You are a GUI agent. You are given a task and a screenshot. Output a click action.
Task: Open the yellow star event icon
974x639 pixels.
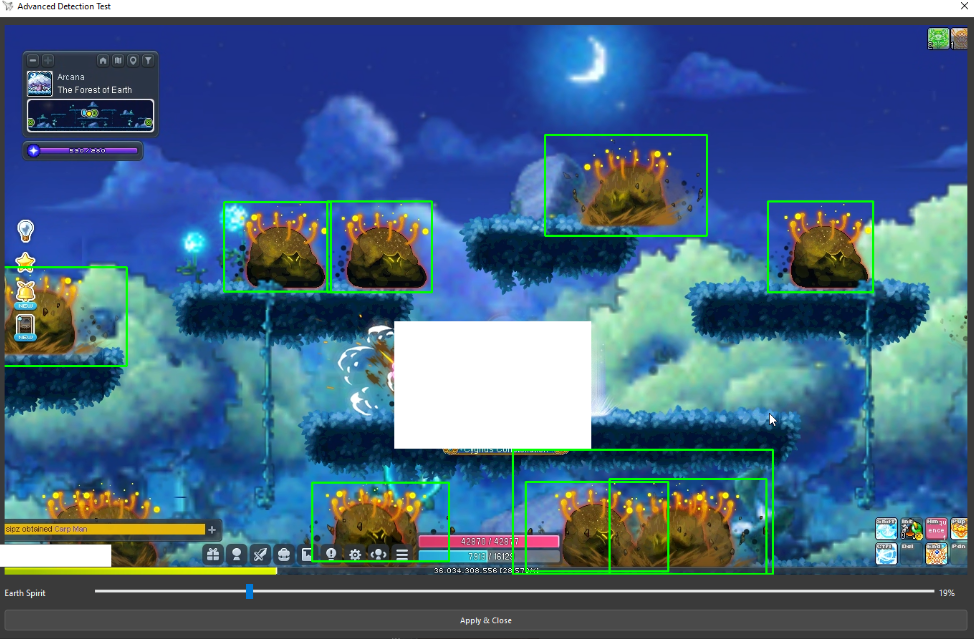pyautogui.click(x=26, y=262)
